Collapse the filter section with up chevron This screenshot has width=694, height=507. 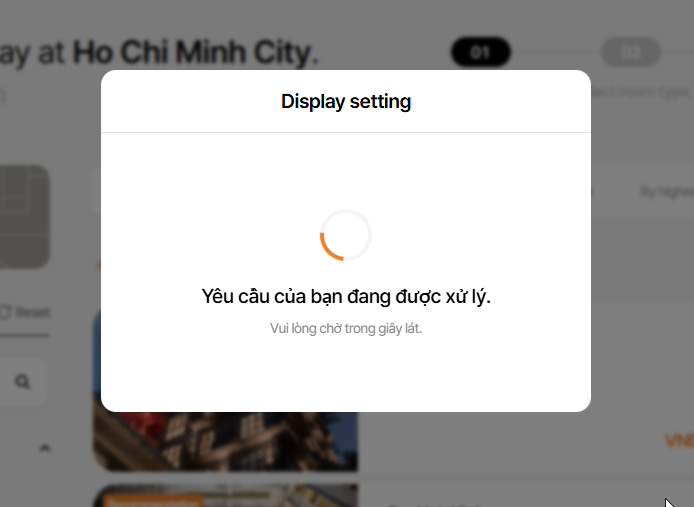[x=44, y=448]
